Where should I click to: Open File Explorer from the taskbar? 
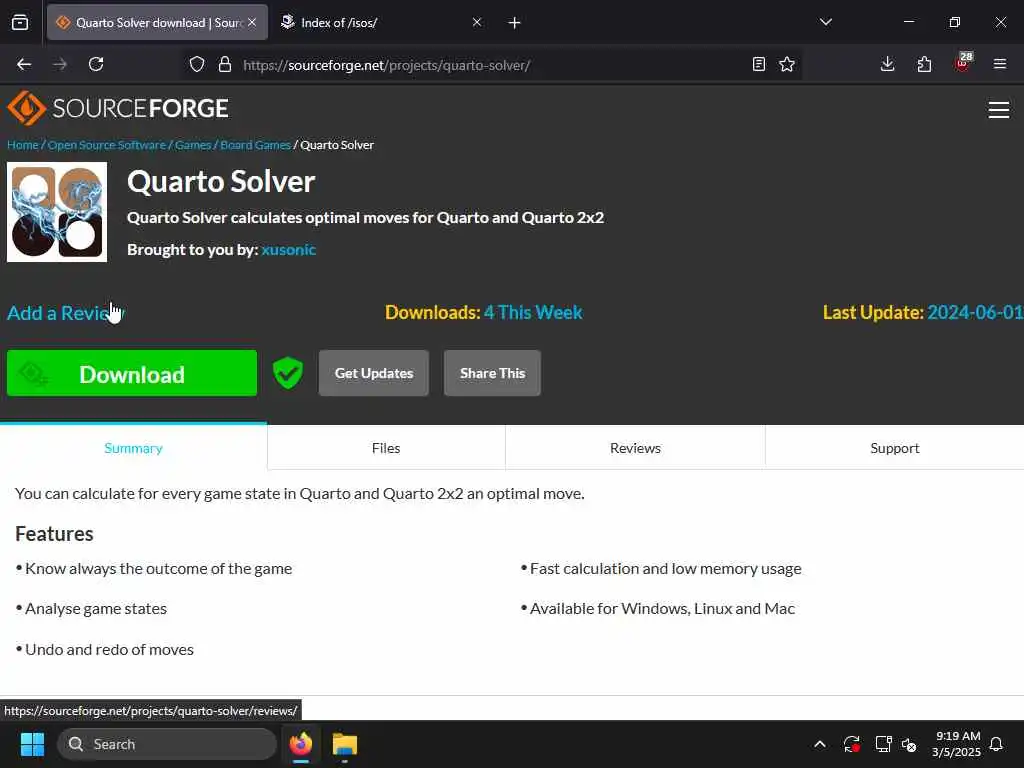tap(345, 744)
